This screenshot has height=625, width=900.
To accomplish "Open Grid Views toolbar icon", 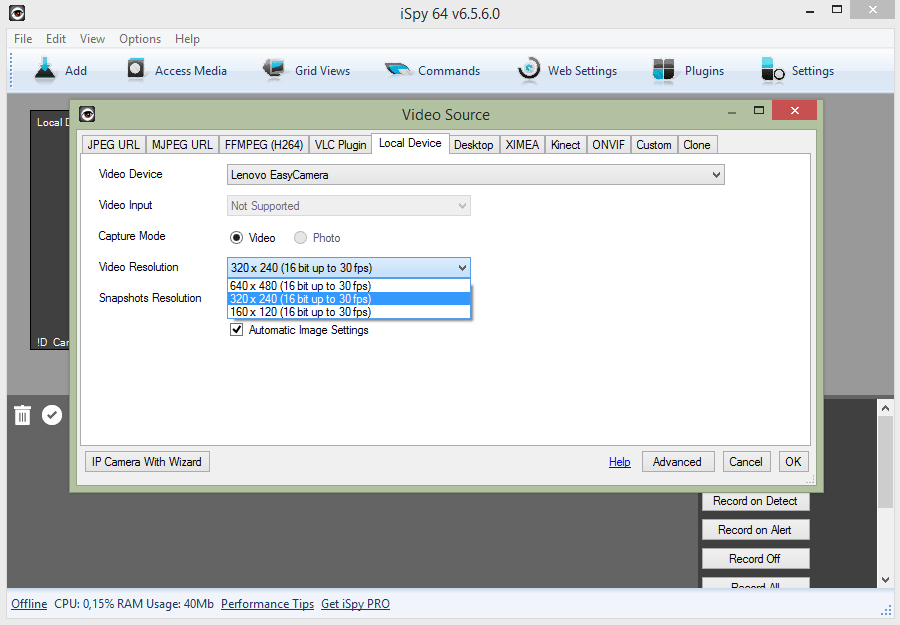I will point(274,70).
